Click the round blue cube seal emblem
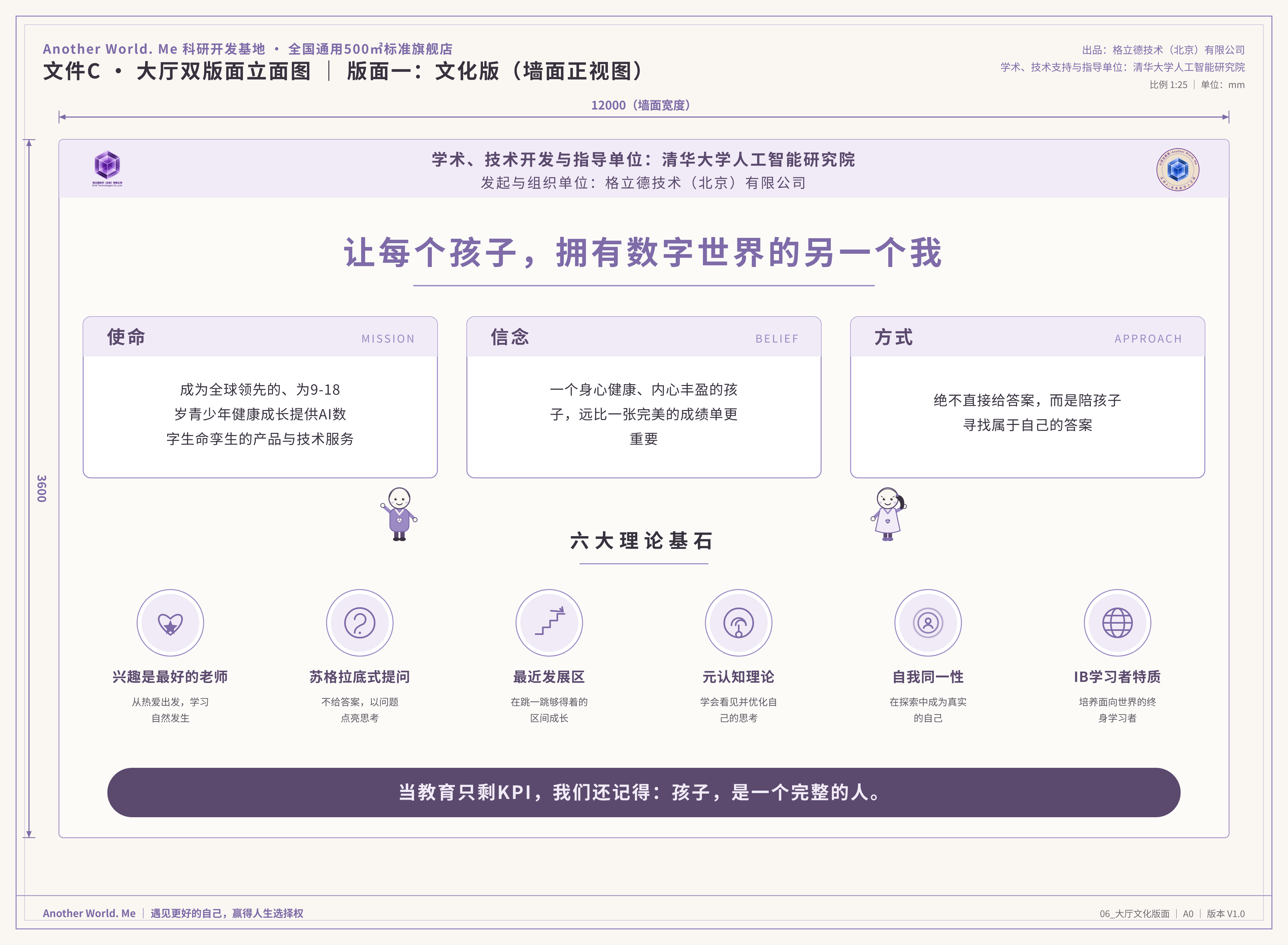 point(1178,169)
